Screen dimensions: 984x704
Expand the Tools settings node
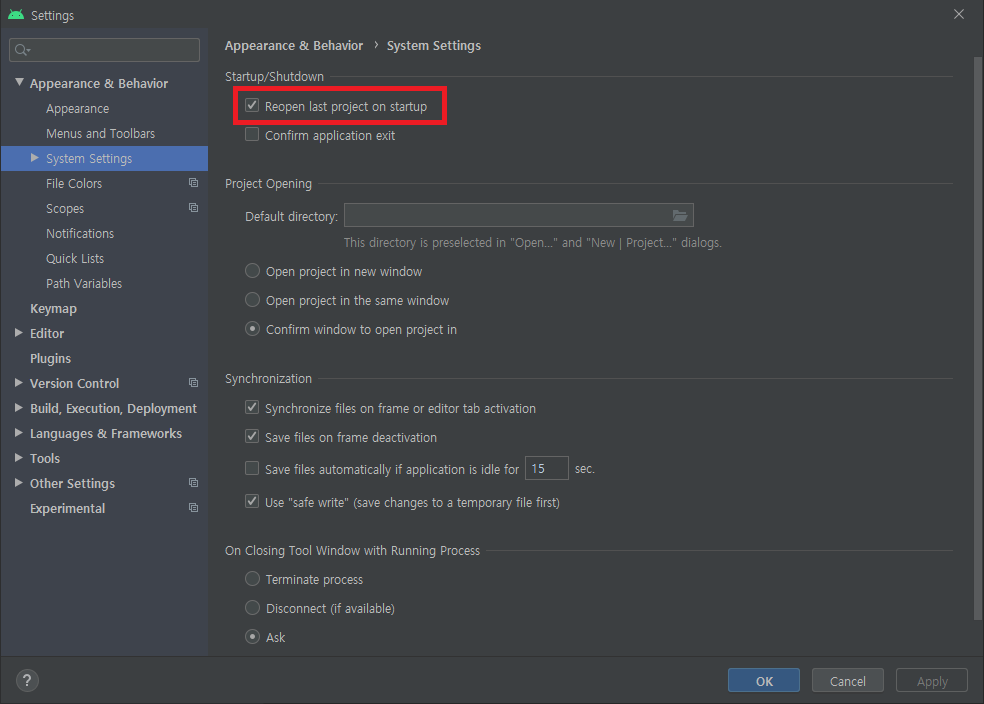19,458
